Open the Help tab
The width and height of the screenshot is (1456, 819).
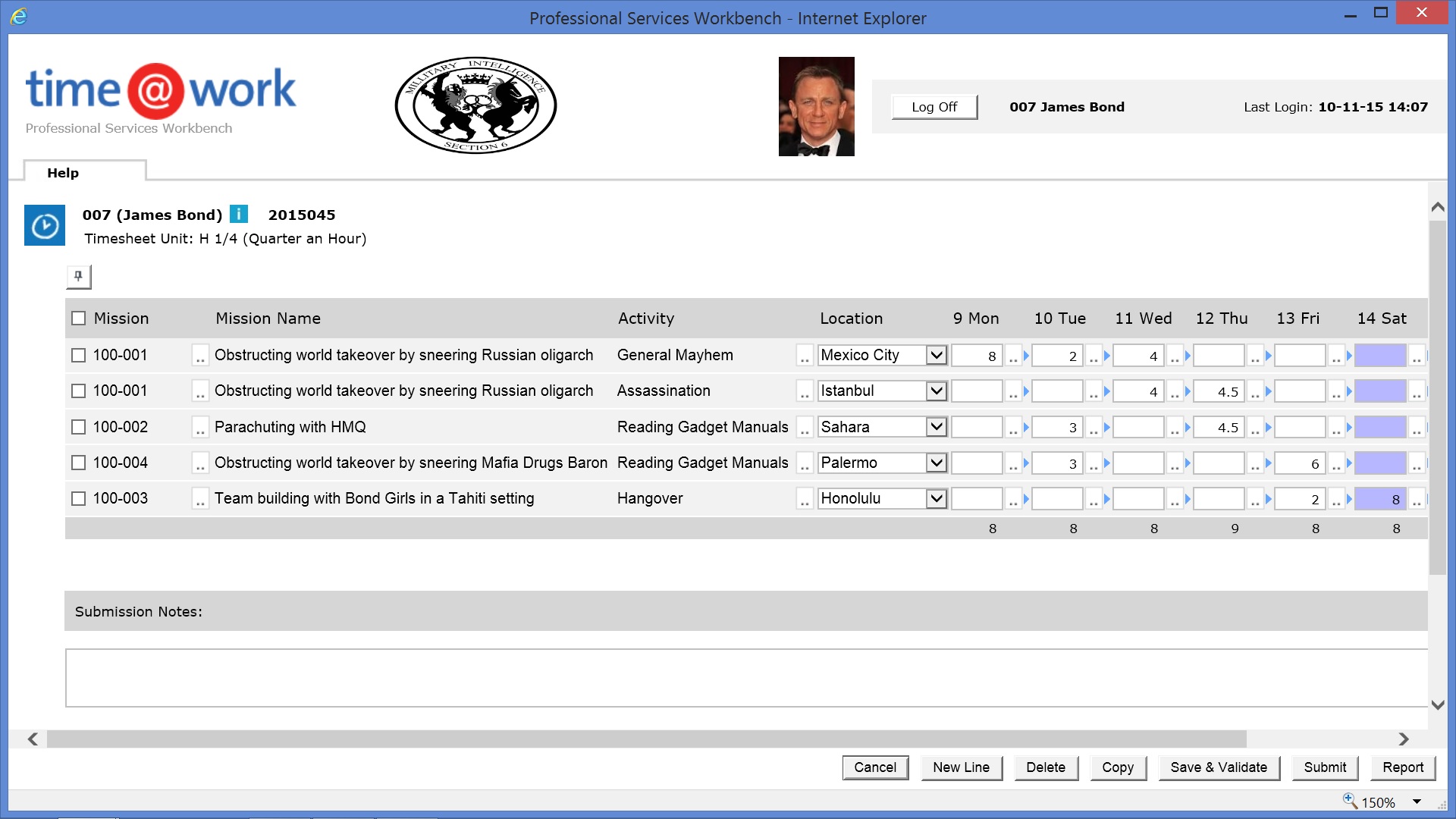point(64,173)
